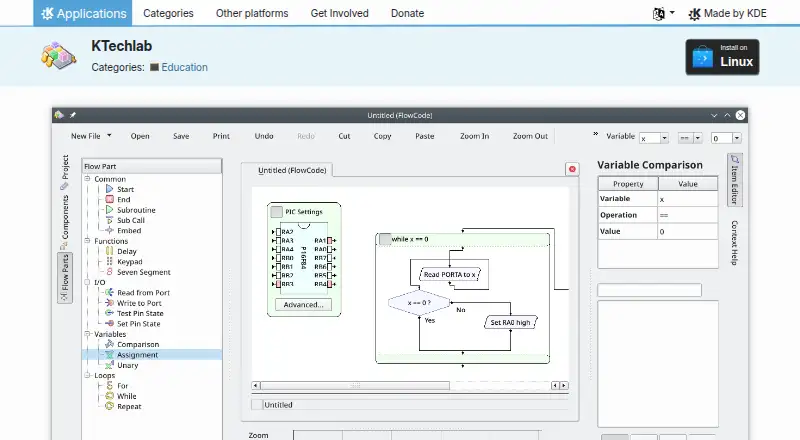This screenshot has height=440, width=800.
Task: Select the While loop icon
Action: (109, 396)
